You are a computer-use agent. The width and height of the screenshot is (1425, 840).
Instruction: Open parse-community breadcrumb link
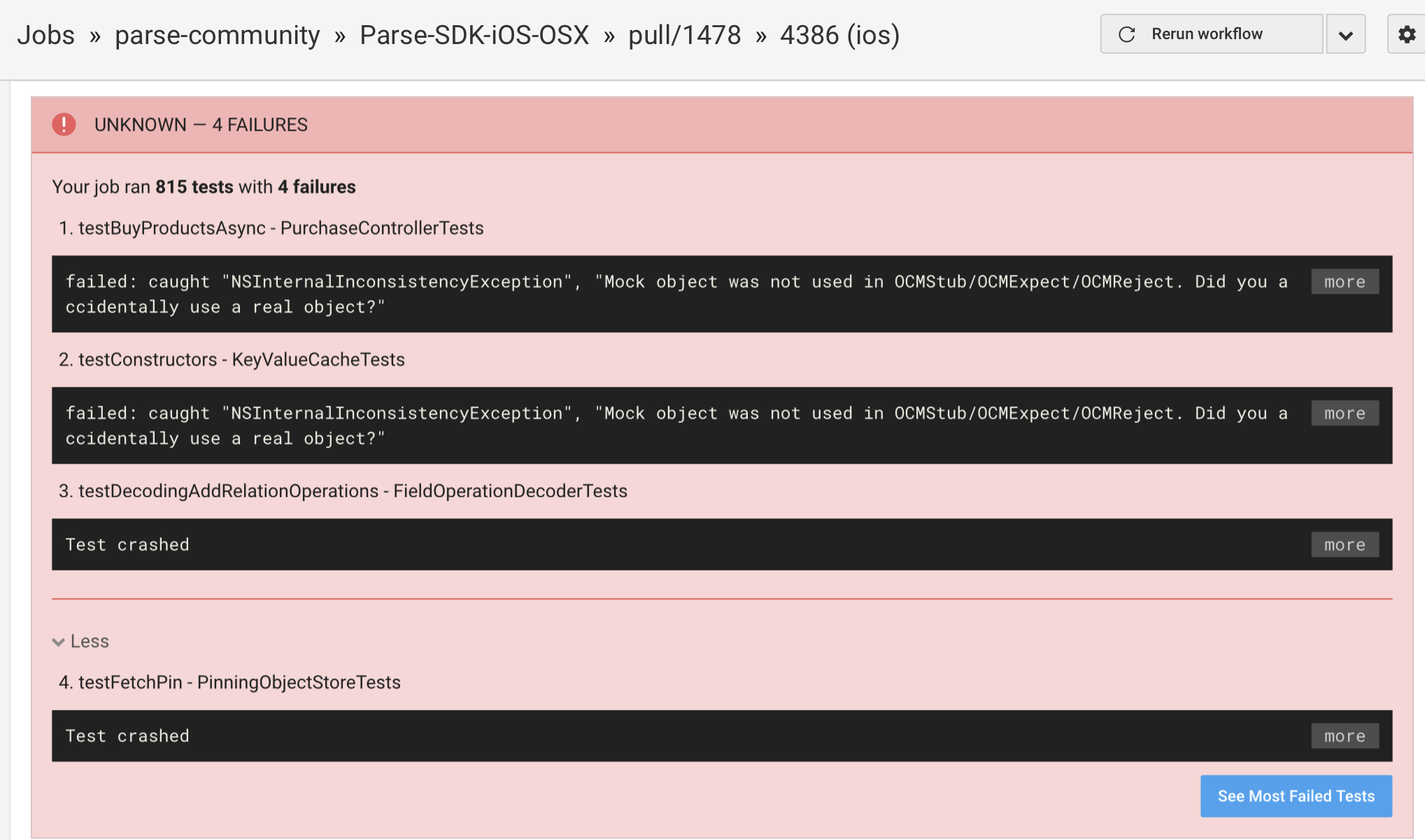pos(217,35)
